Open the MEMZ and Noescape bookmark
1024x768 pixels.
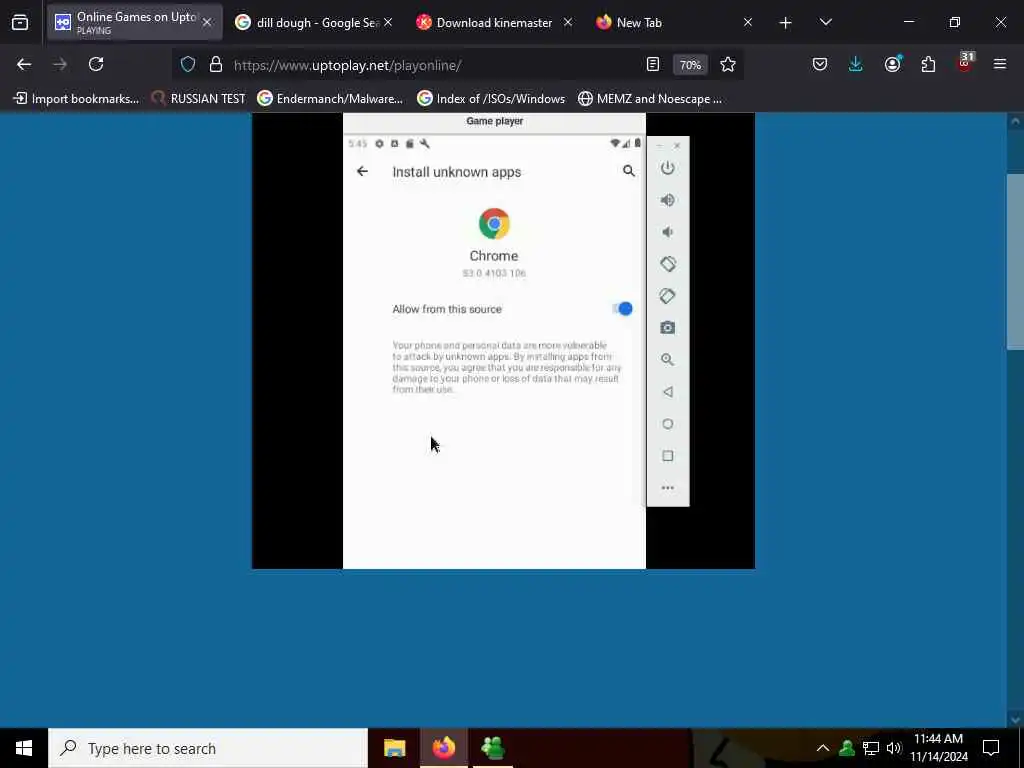[650, 99]
